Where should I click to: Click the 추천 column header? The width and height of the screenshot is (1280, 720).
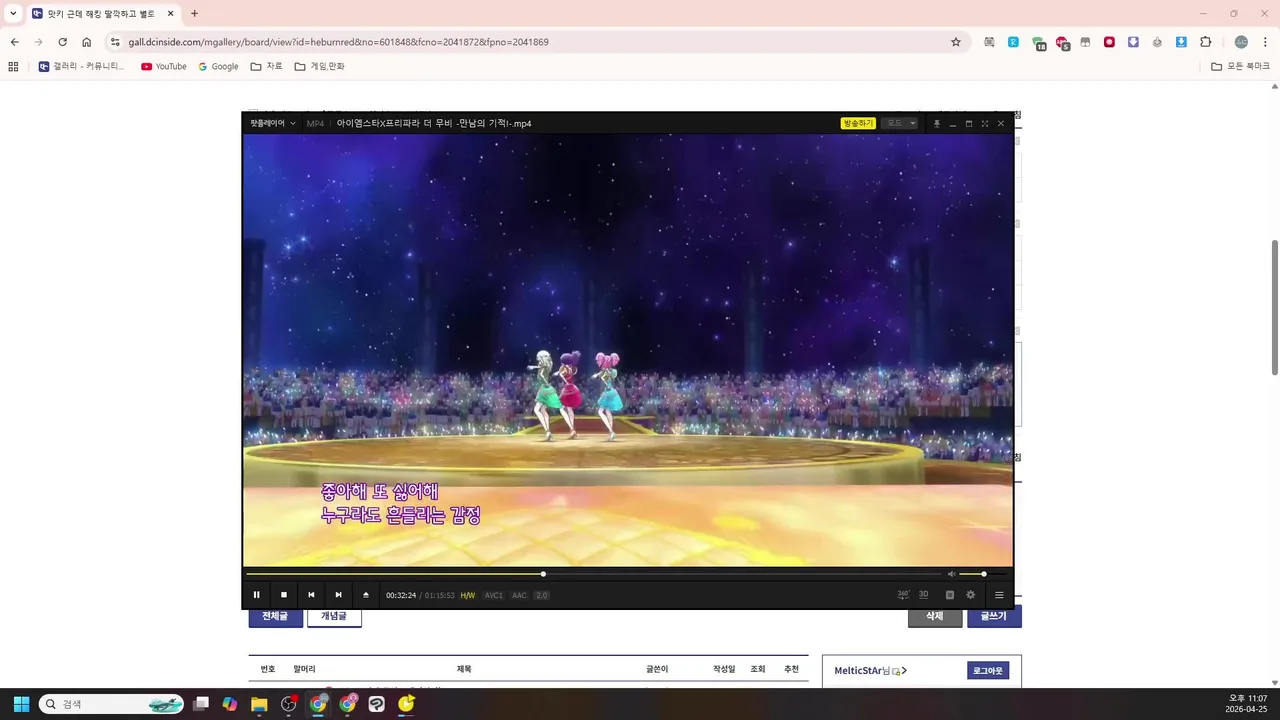pyautogui.click(x=791, y=669)
